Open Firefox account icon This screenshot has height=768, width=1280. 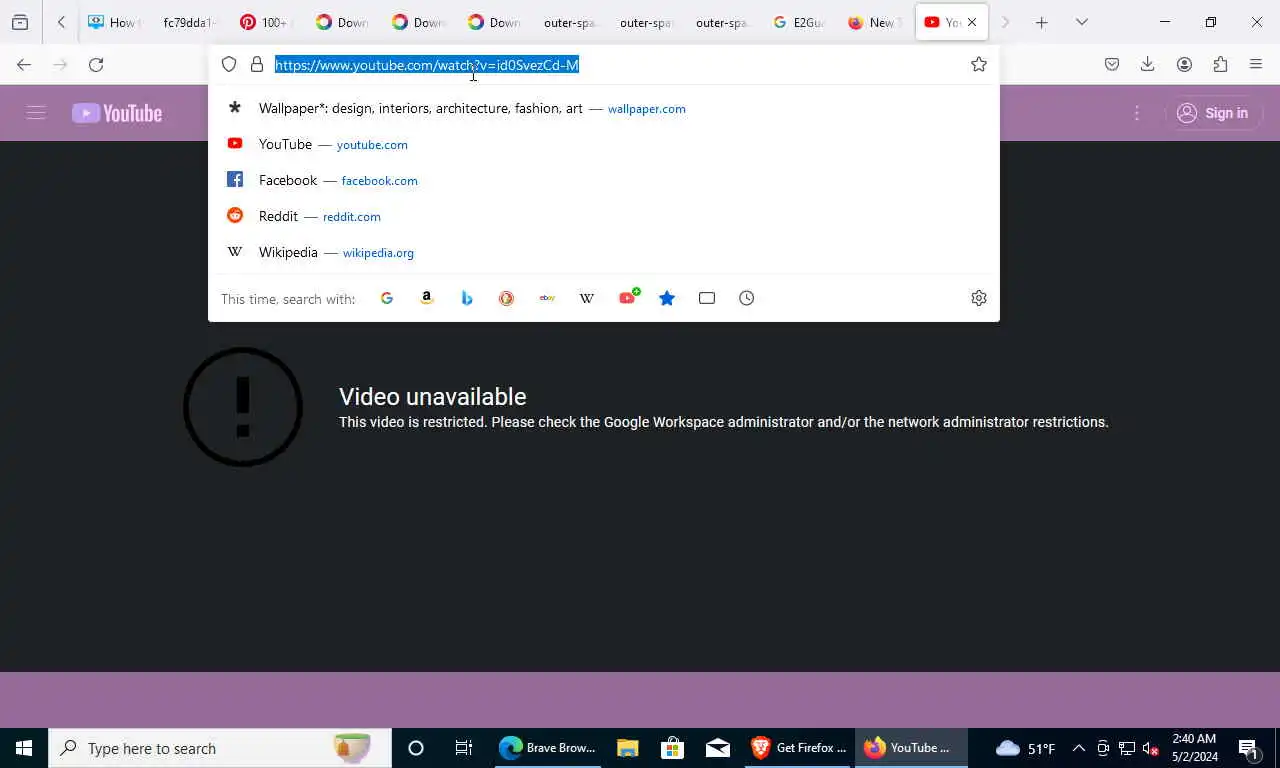tap(1184, 65)
